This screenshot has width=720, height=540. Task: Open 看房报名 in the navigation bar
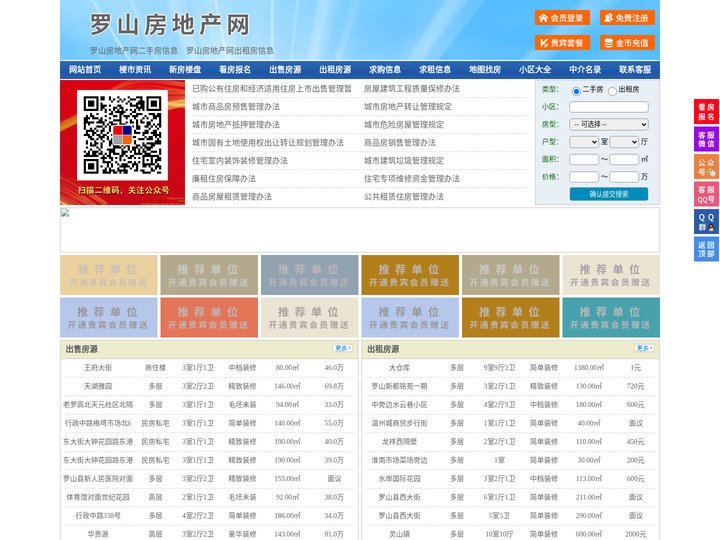(235, 70)
